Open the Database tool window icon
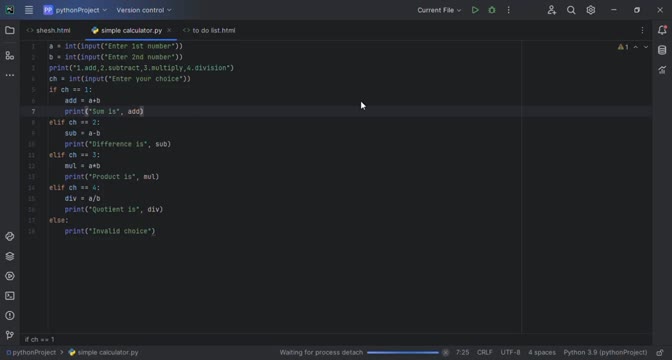The image size is (672, 360). coord(662,50)
